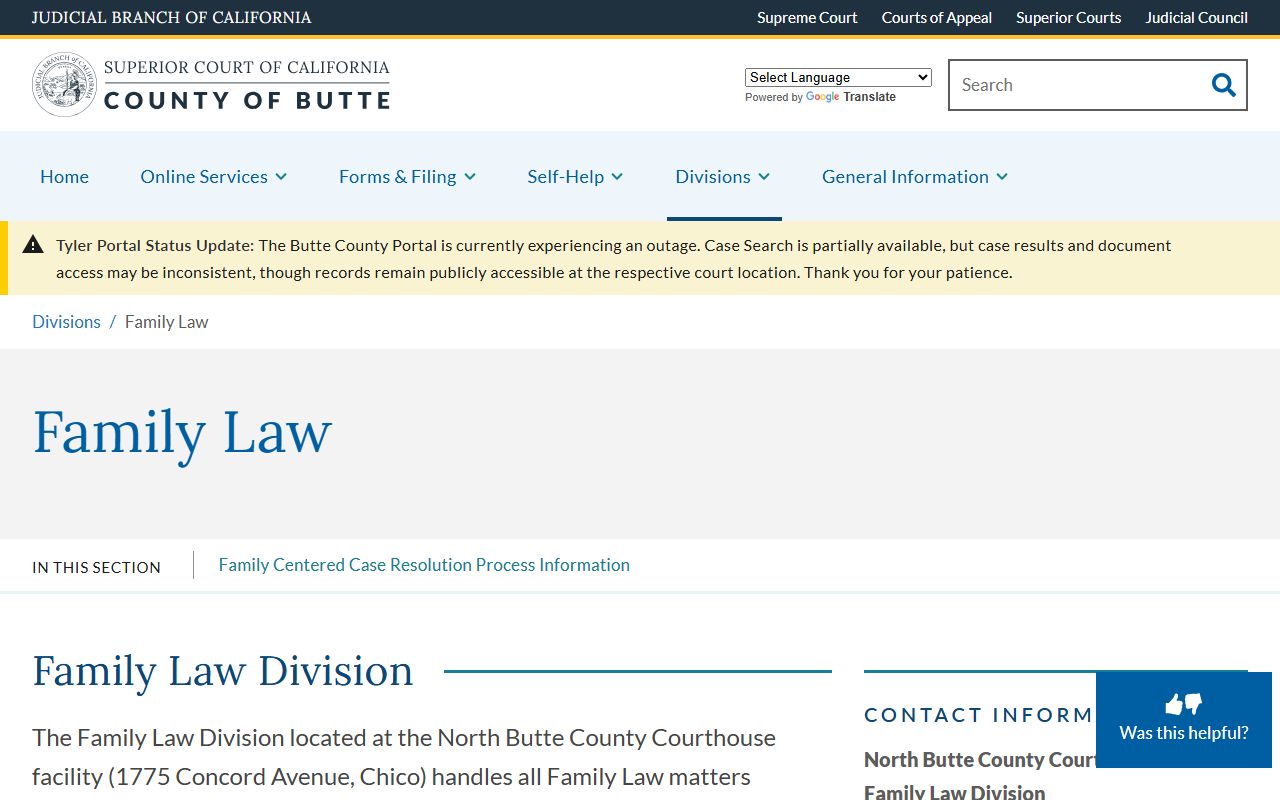The height and width of the screenshot is (800, 1280).
Task: Click the warning triangle alert icon
Action: pyautogui.click(x=33, y=244)
